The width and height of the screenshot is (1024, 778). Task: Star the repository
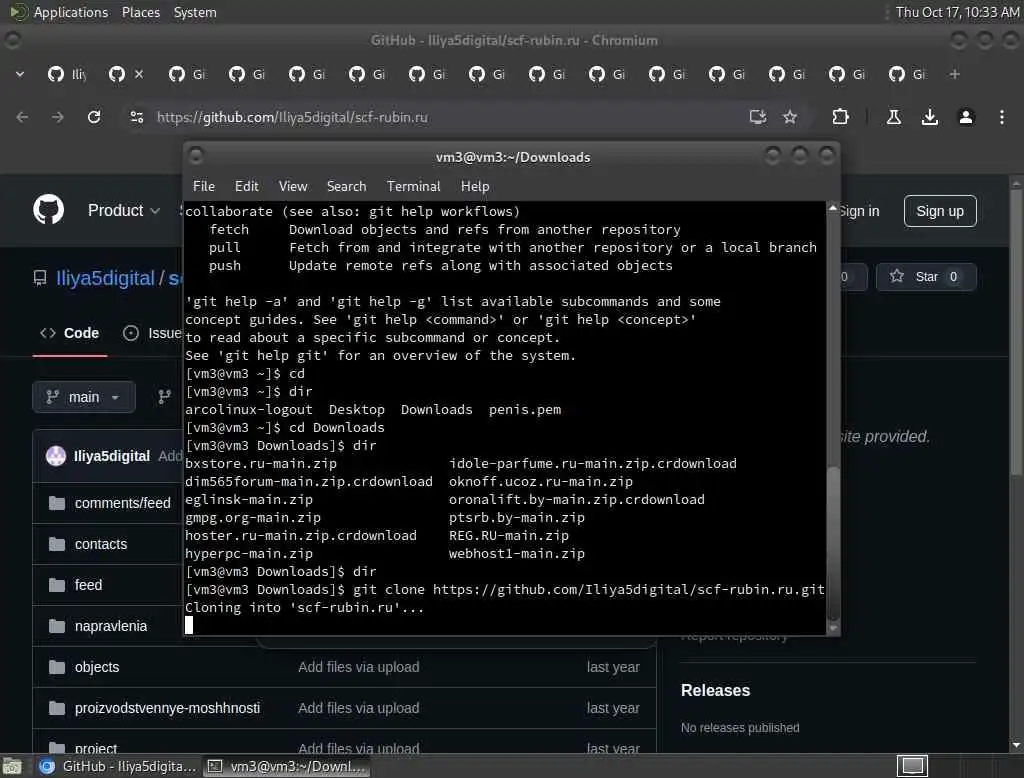(926, 276)
